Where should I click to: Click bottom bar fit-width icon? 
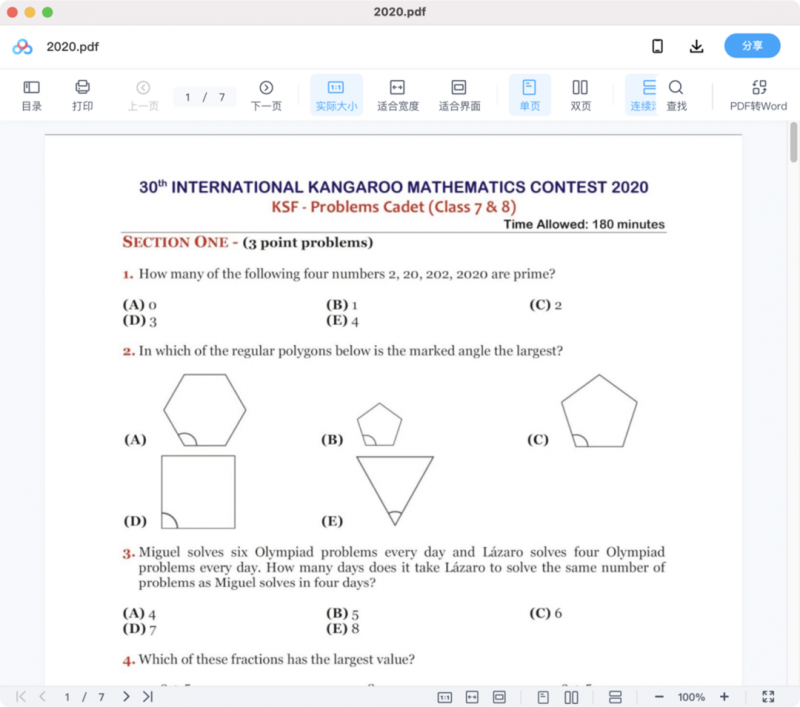[x=472, y=697]
